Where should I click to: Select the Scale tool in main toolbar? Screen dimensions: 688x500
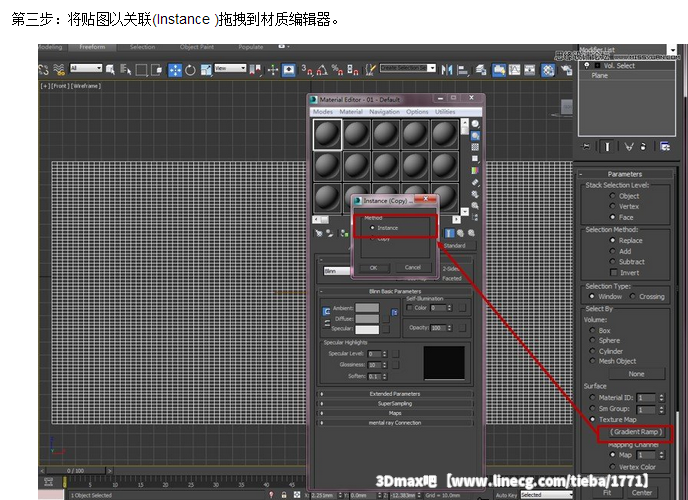click(206, 70)
